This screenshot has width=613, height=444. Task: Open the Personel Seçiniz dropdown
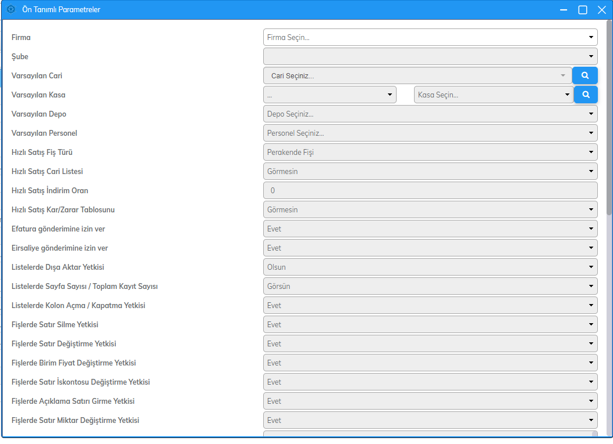430,133
